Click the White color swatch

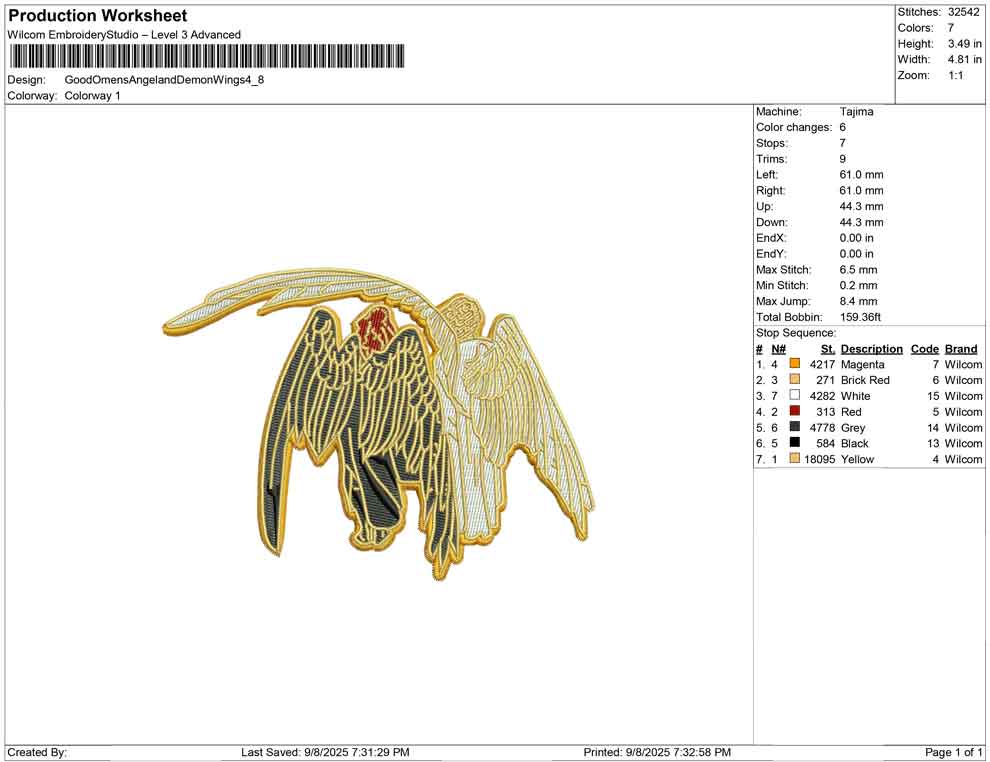click(795, 395)
